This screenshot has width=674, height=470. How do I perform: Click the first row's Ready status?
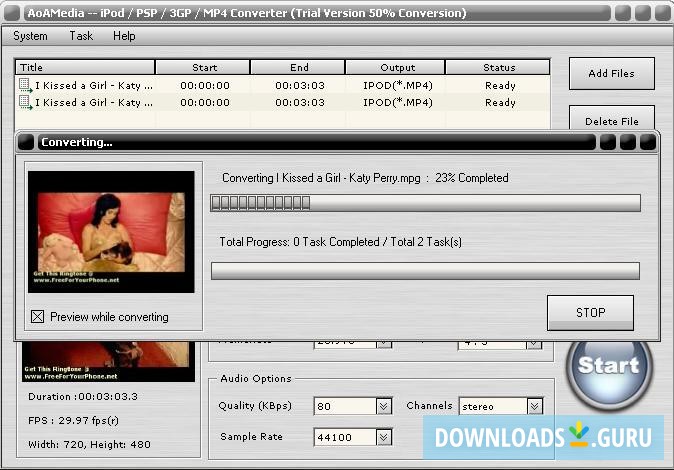(x=500, y=86)
